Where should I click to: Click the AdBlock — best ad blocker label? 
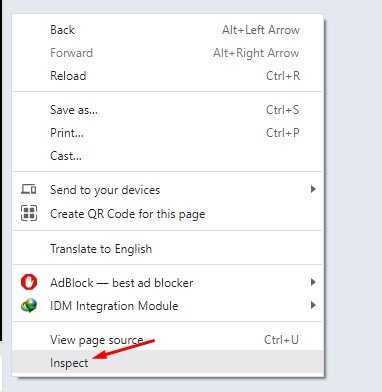click(x=121, y=283)
